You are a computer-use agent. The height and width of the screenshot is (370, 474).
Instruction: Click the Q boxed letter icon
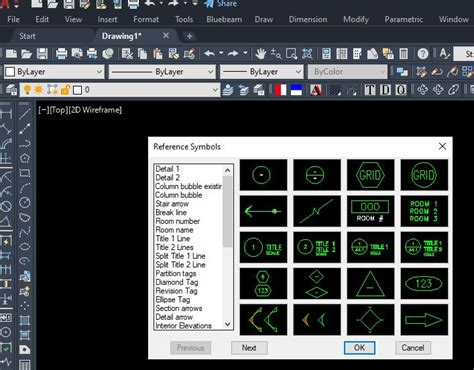pyautogui.click(x=401, y=90)
